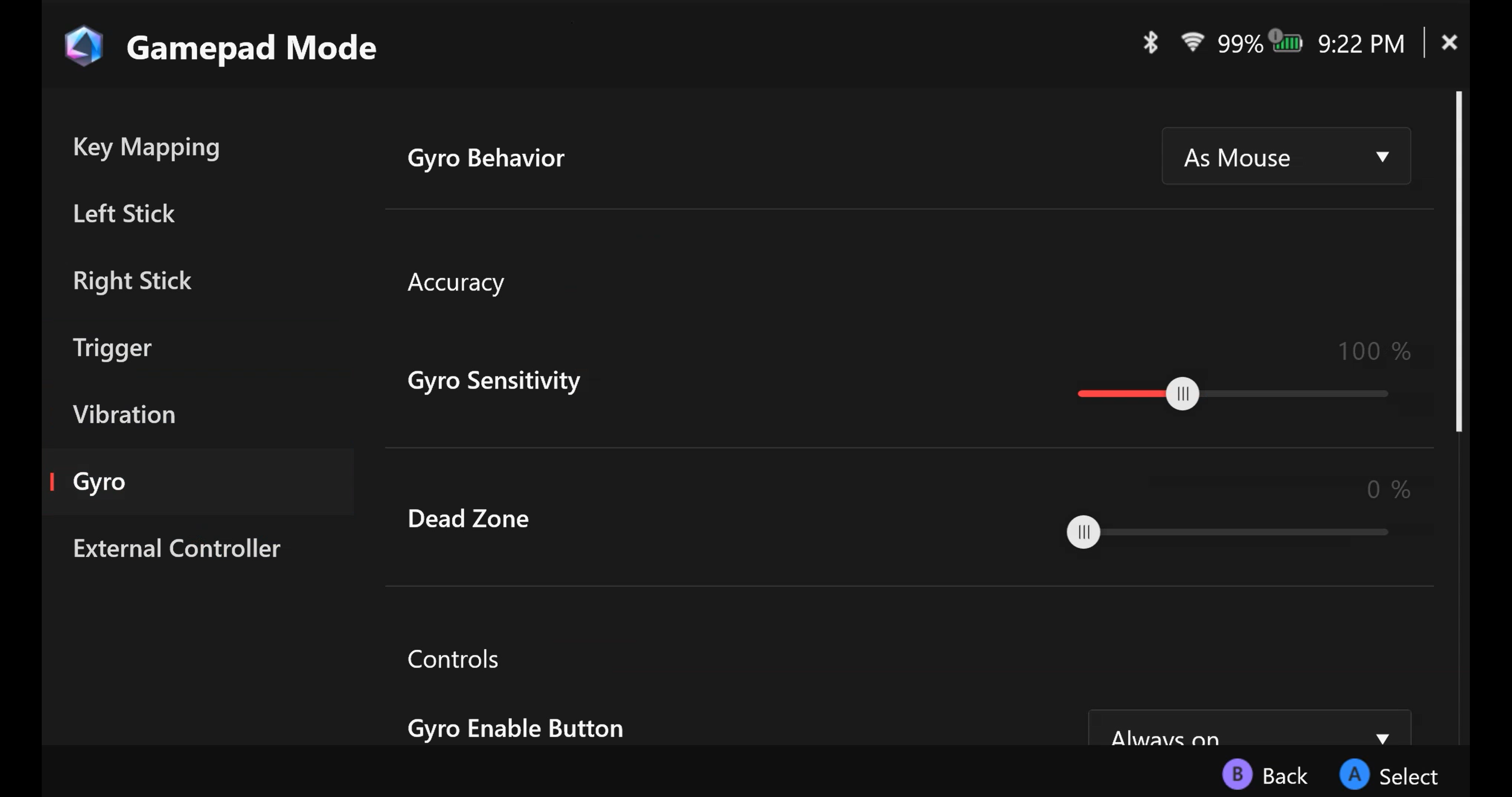Select the Trigger menu item
The image size is (1512, 797).
coord(112,347)
